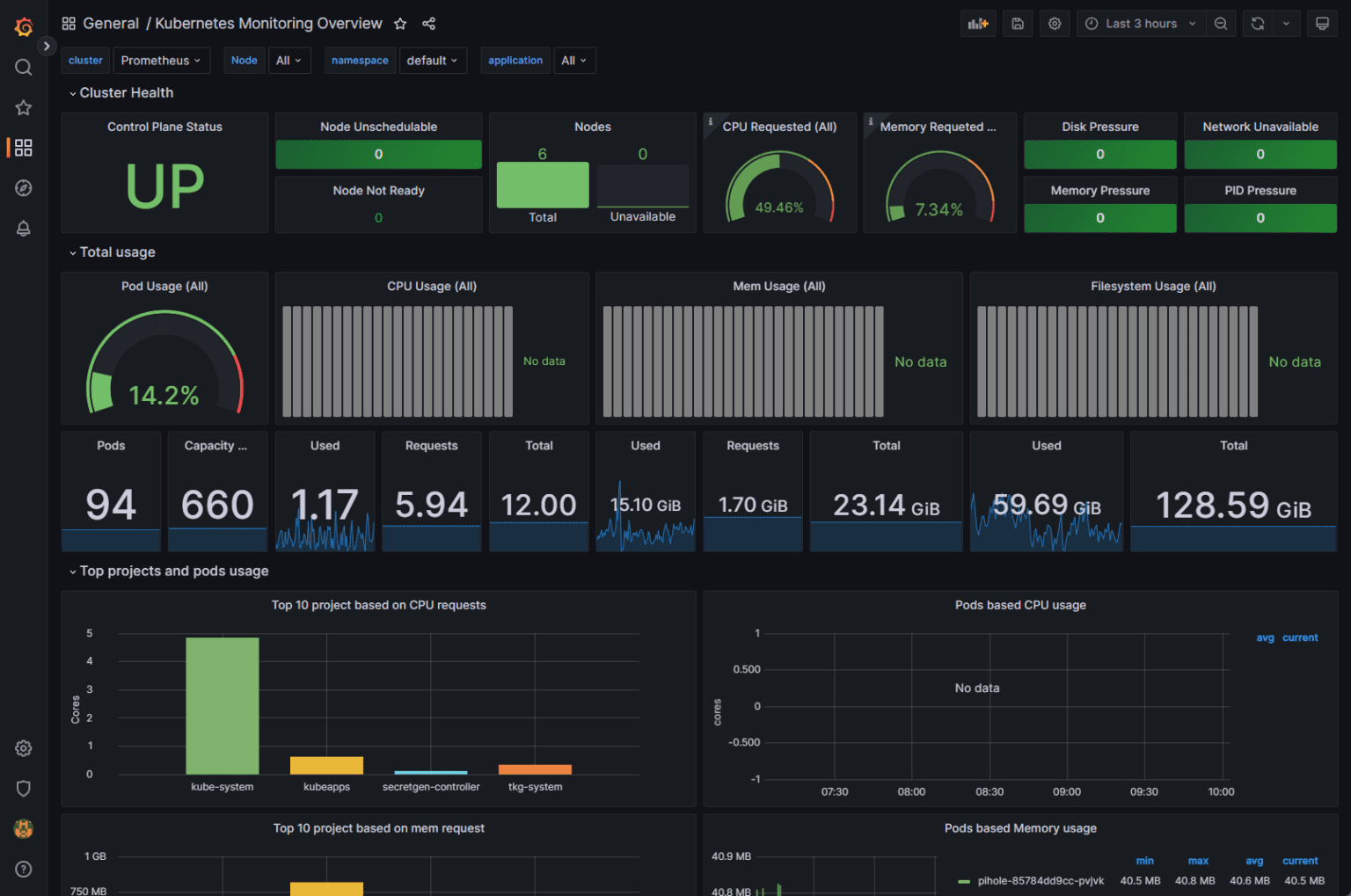Toggle the current legend in Pods based CPU usage

pyautogui.click(x=1299, y=637)
